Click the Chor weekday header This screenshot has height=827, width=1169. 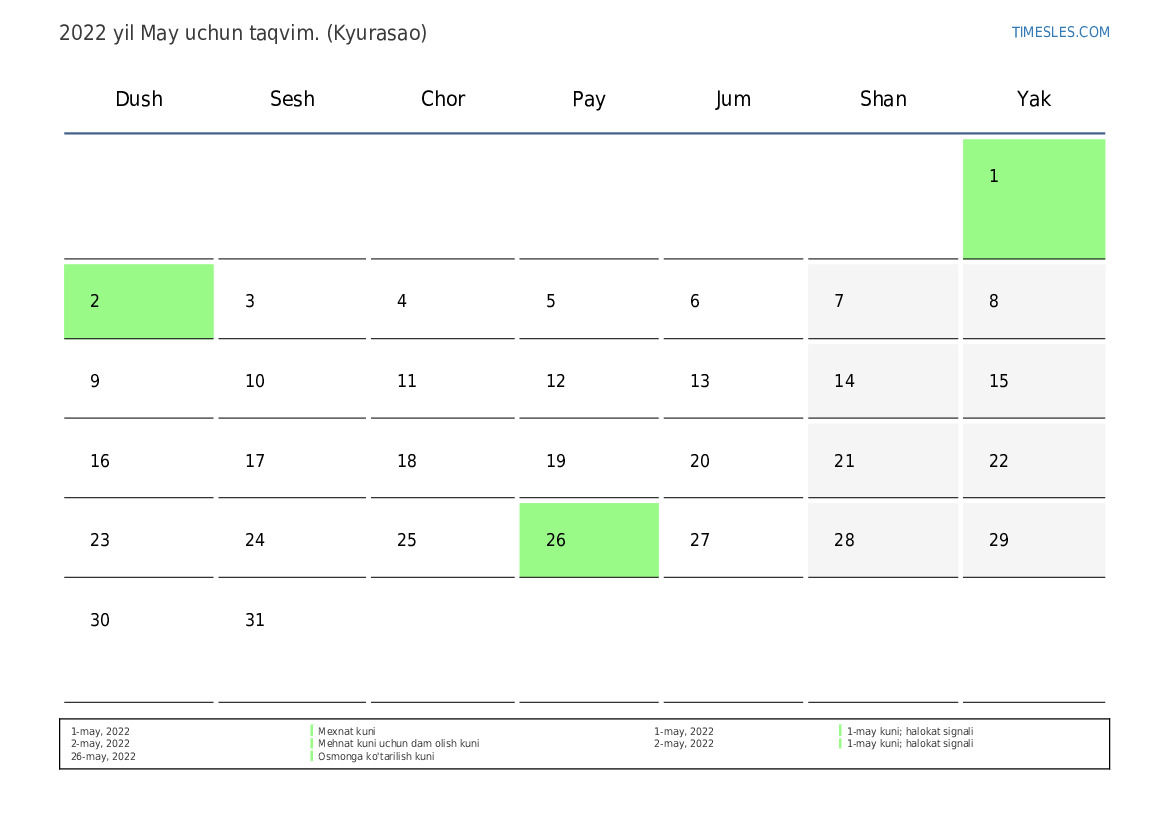coord(443,98)
